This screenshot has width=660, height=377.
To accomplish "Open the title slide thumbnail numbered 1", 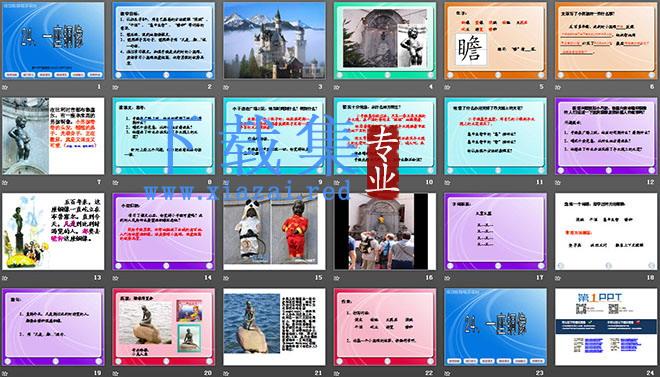I will tap(53, 40).
